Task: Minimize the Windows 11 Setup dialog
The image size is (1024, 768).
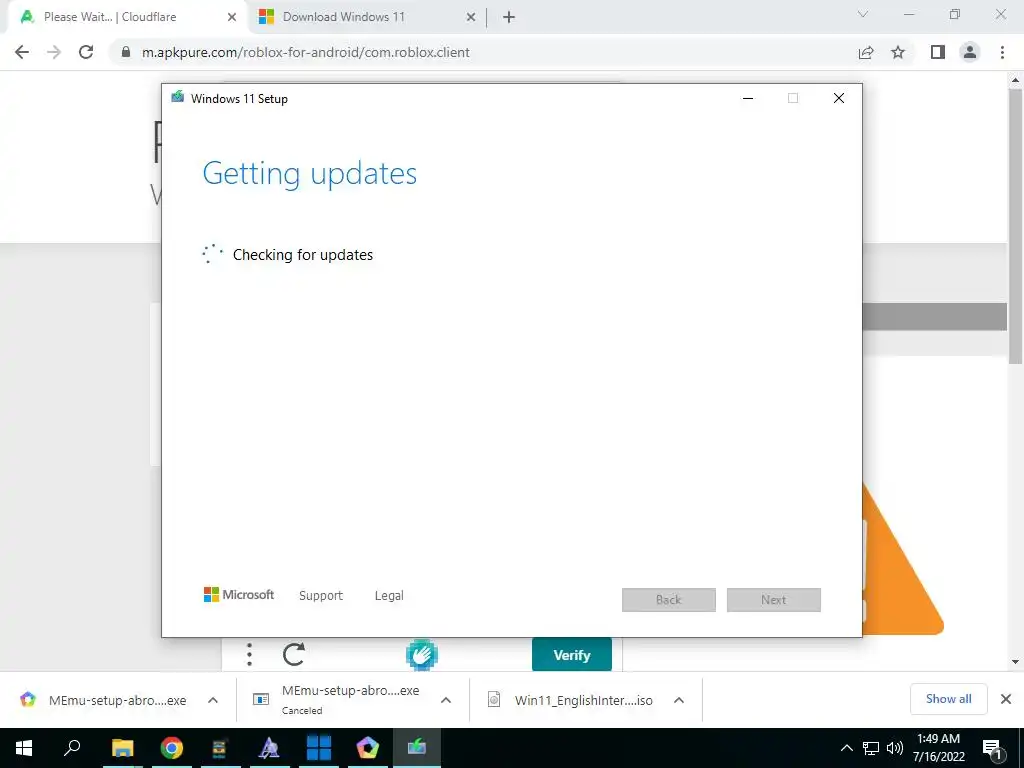Action: (748, 99)
